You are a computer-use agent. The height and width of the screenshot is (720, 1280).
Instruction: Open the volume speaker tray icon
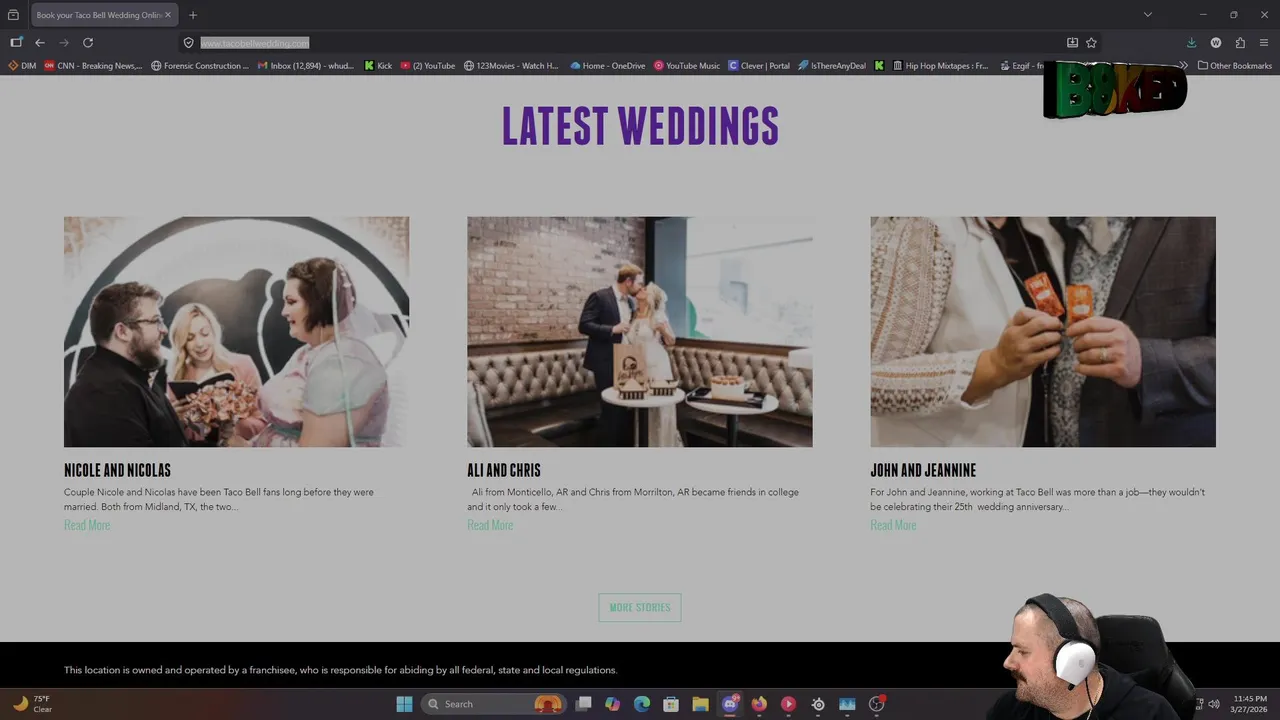point(1214,704)
